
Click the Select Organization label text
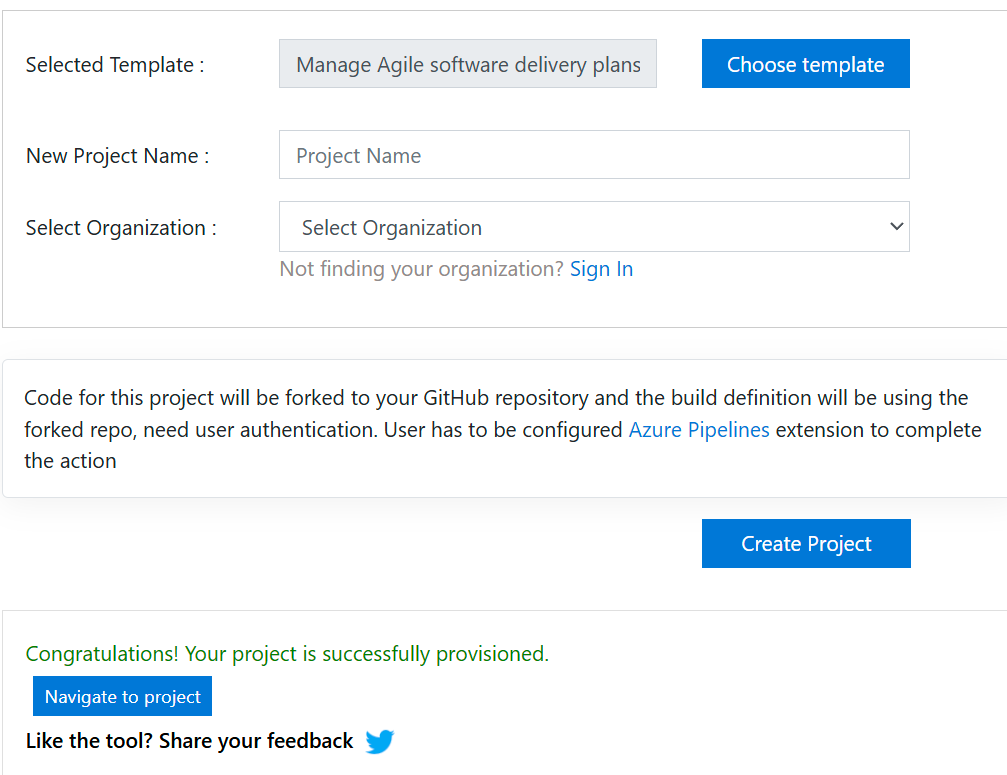(x=121, y=228)
